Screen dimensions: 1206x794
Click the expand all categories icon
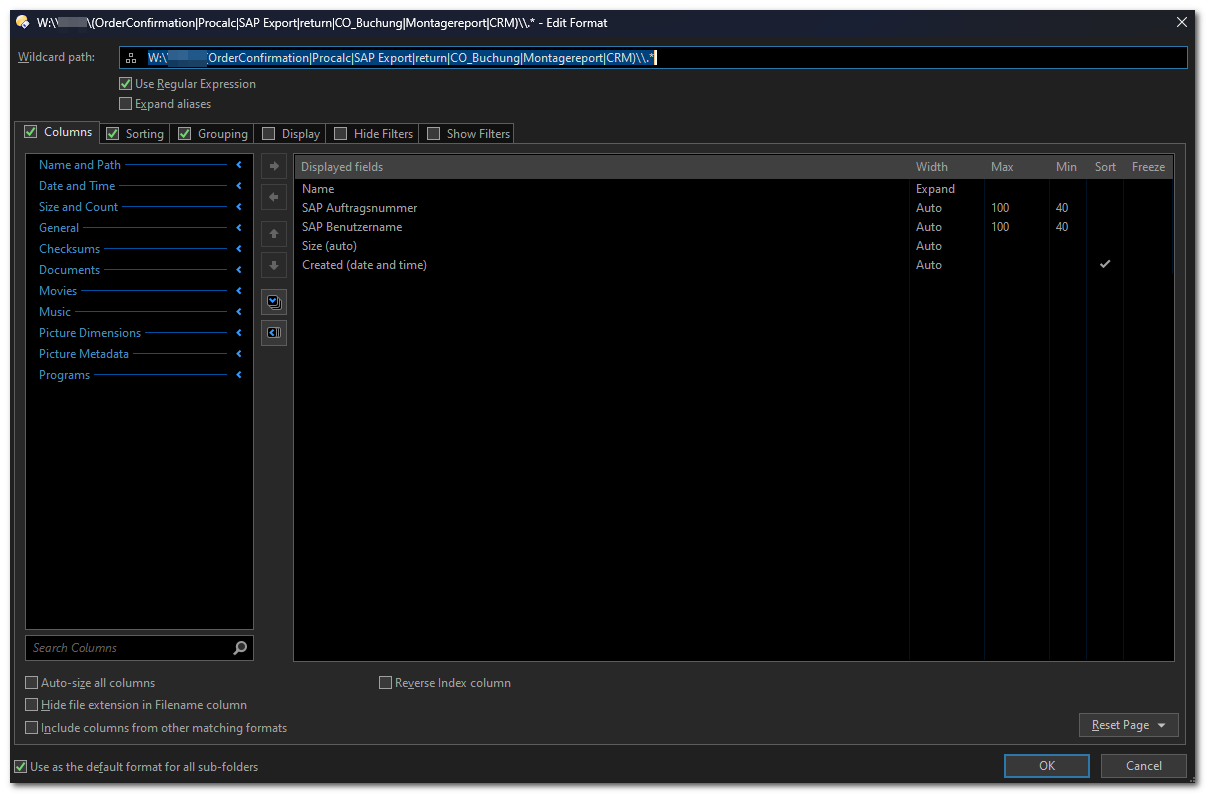click(274, 301)
